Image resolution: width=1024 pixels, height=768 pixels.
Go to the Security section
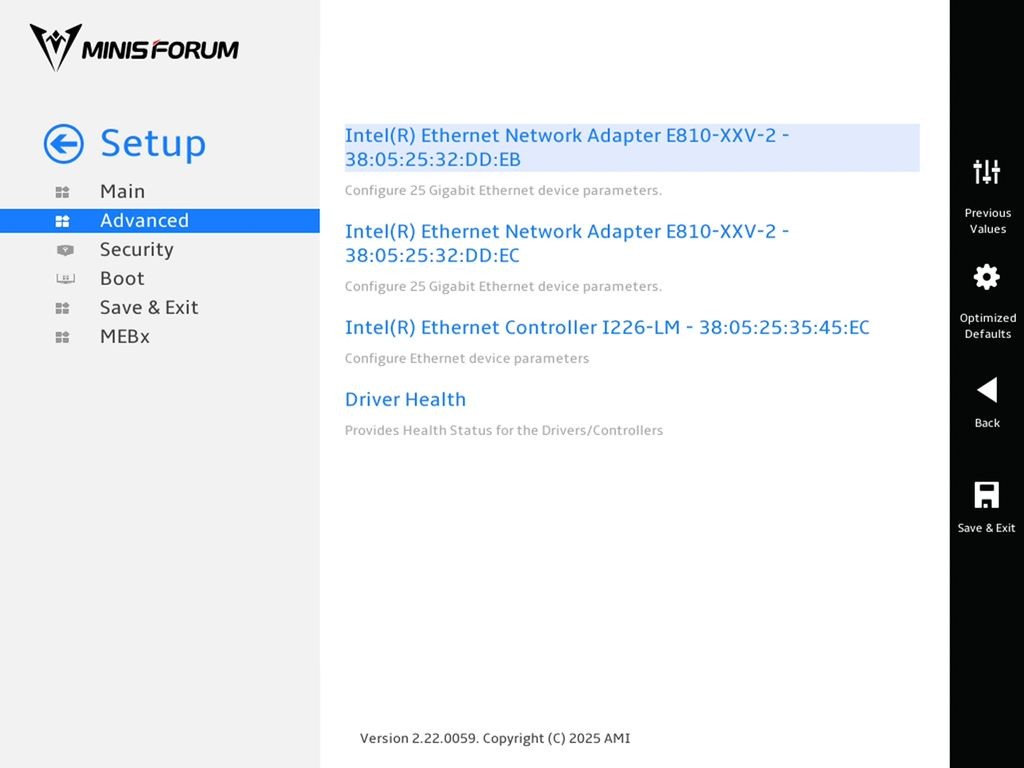[x=136, y=249]
